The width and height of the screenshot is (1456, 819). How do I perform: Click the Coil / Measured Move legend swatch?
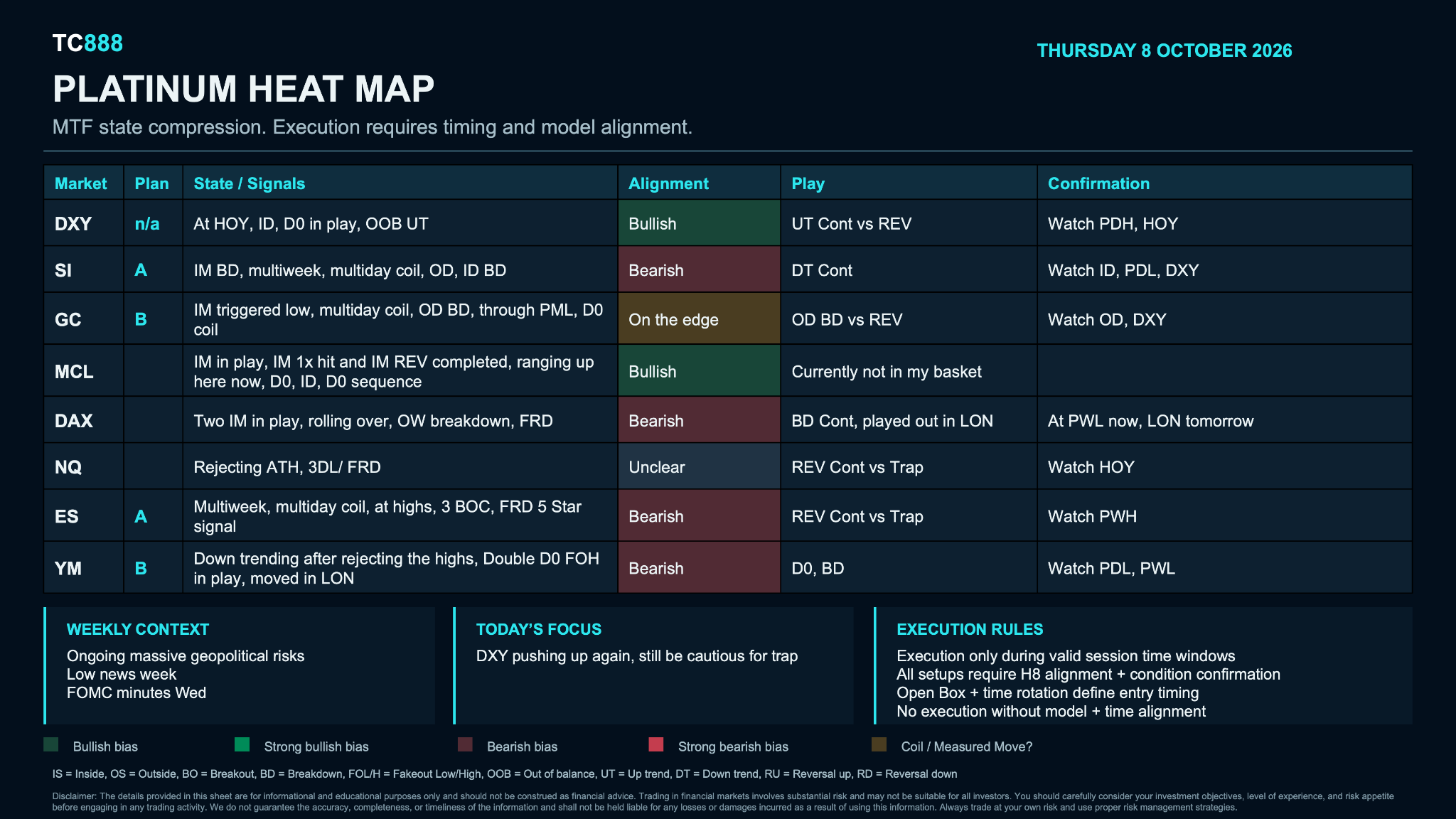[x=879, y=744]
